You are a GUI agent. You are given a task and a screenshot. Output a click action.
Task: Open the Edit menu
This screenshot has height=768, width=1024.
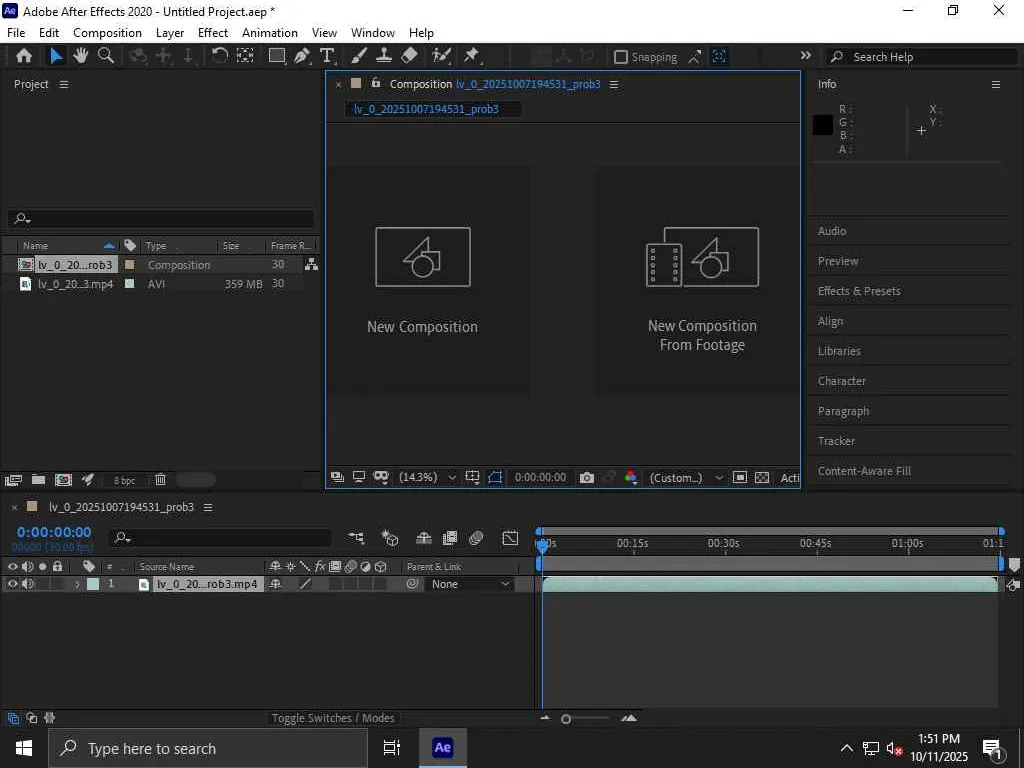(49, 33)
